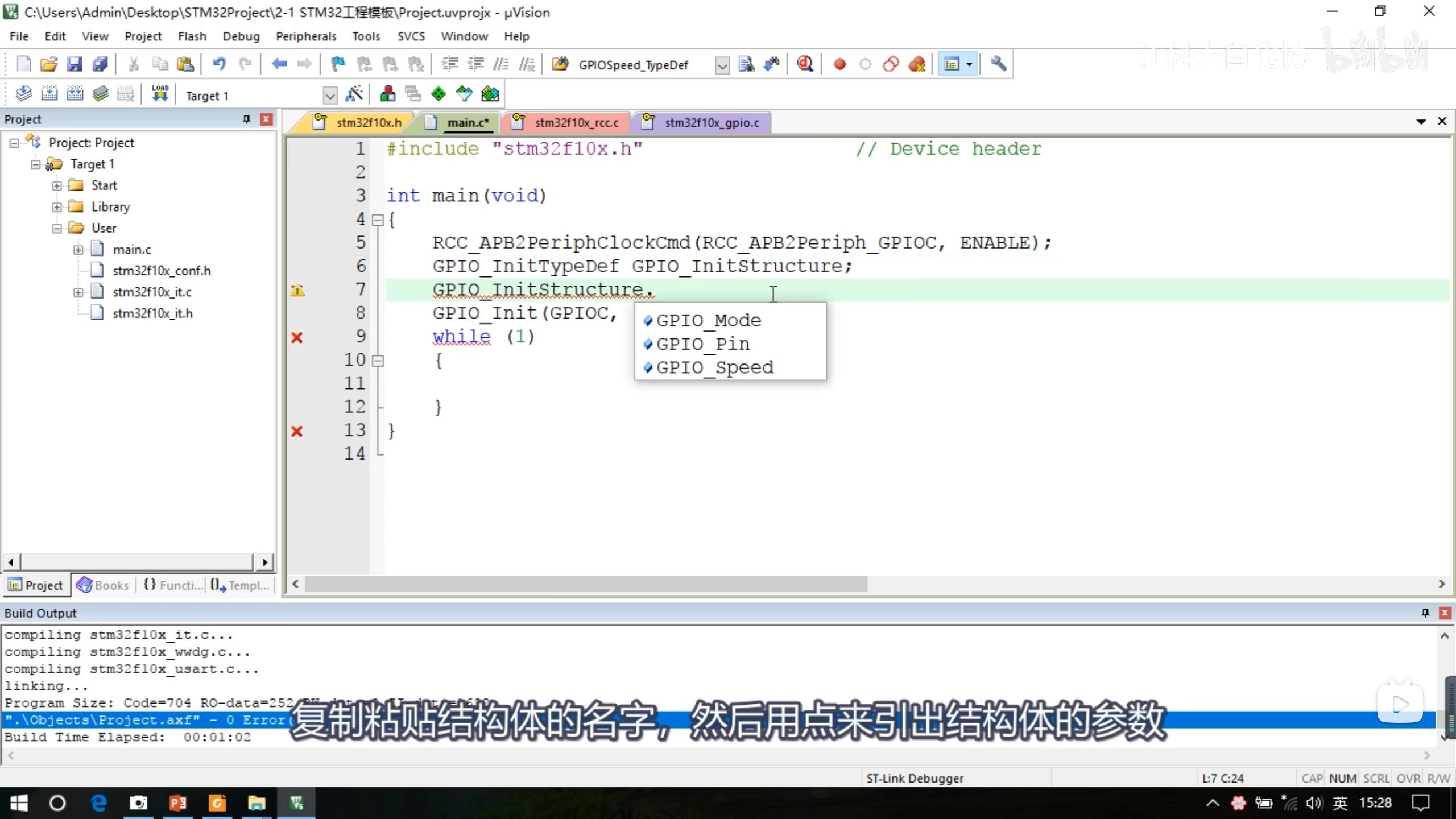Image resolution: width=1456 pixels, height=819 pixels.
Task: Switch to stm32f10x_gpio.c tab
Action: point(711,123)
